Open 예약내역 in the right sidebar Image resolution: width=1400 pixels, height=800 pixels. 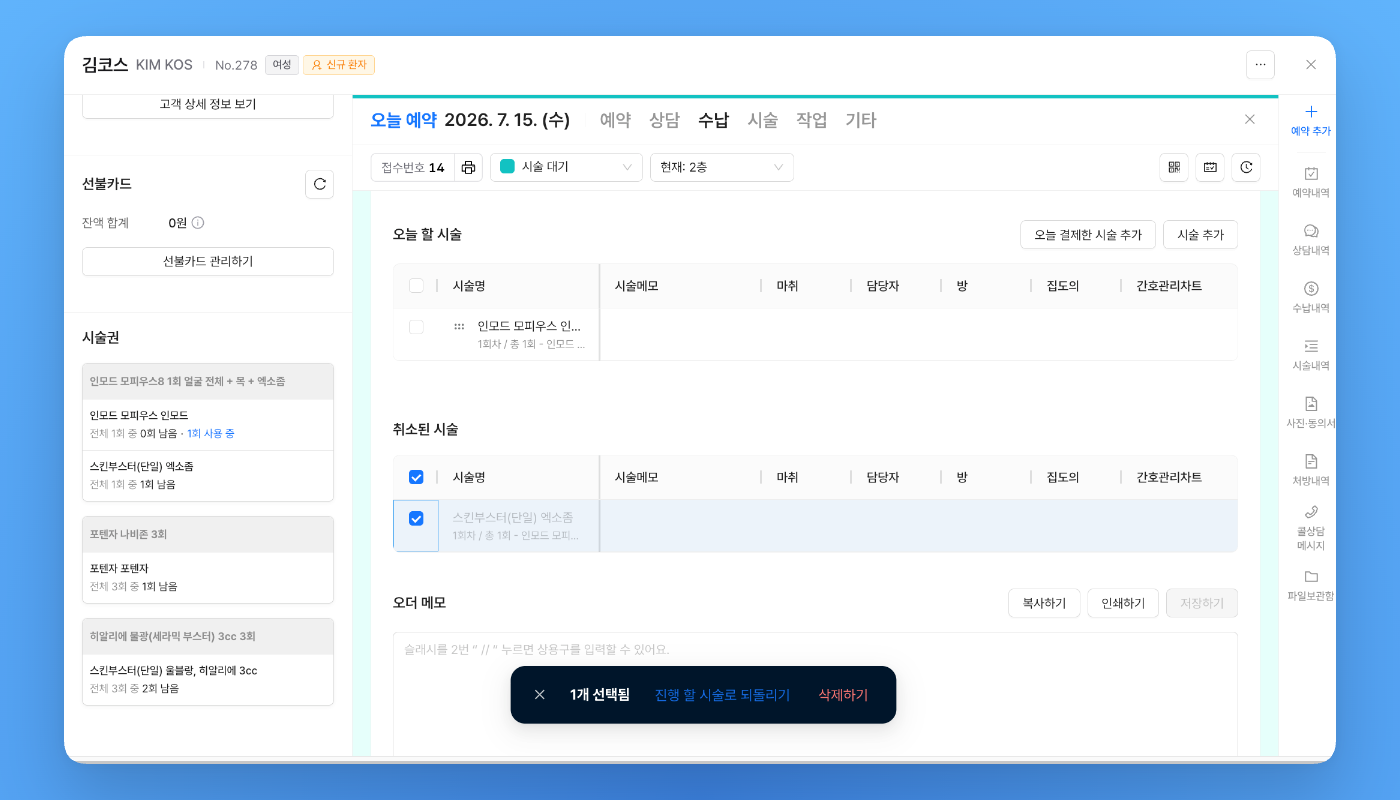(1311, 182)
